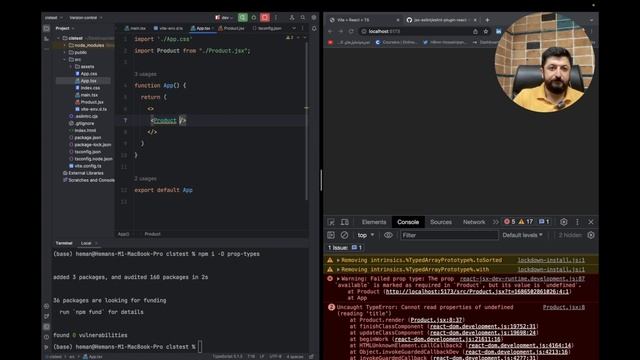This screenshot has width=640, height=360.
Task: Open the Sources tab in DevTools
Action: 441,222
